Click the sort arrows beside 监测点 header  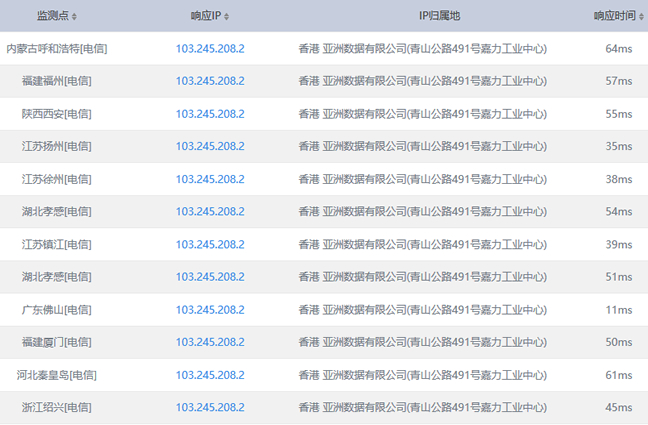click(x=75, y=17)
